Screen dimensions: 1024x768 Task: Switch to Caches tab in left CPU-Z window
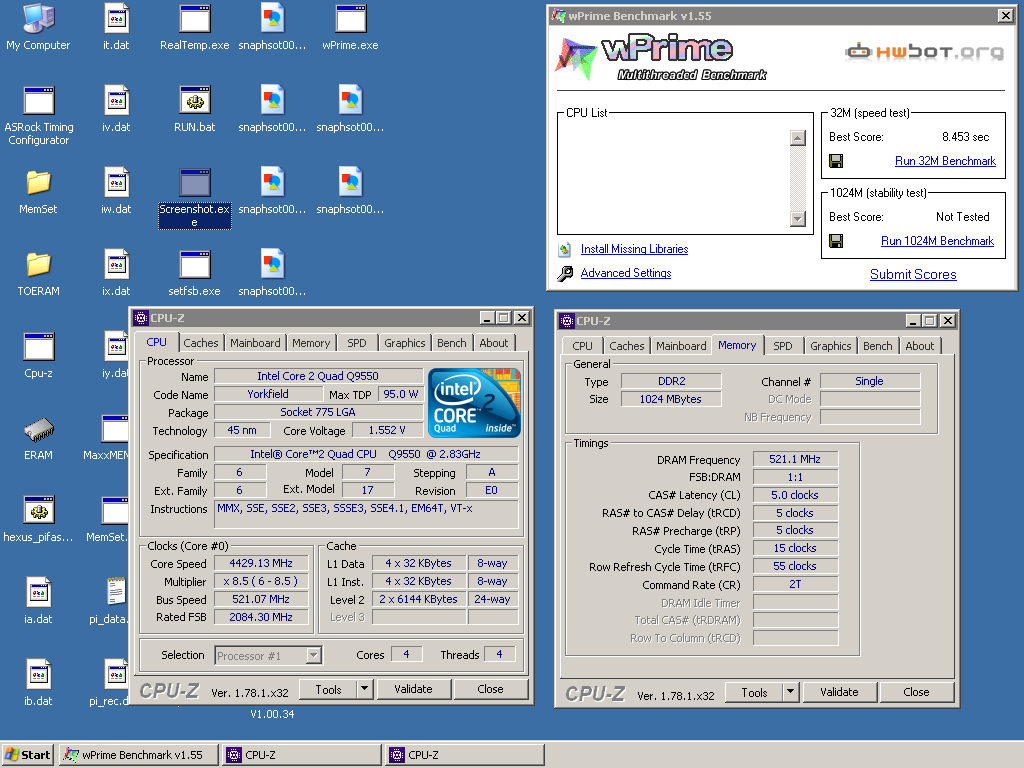(x=200, y=343)
